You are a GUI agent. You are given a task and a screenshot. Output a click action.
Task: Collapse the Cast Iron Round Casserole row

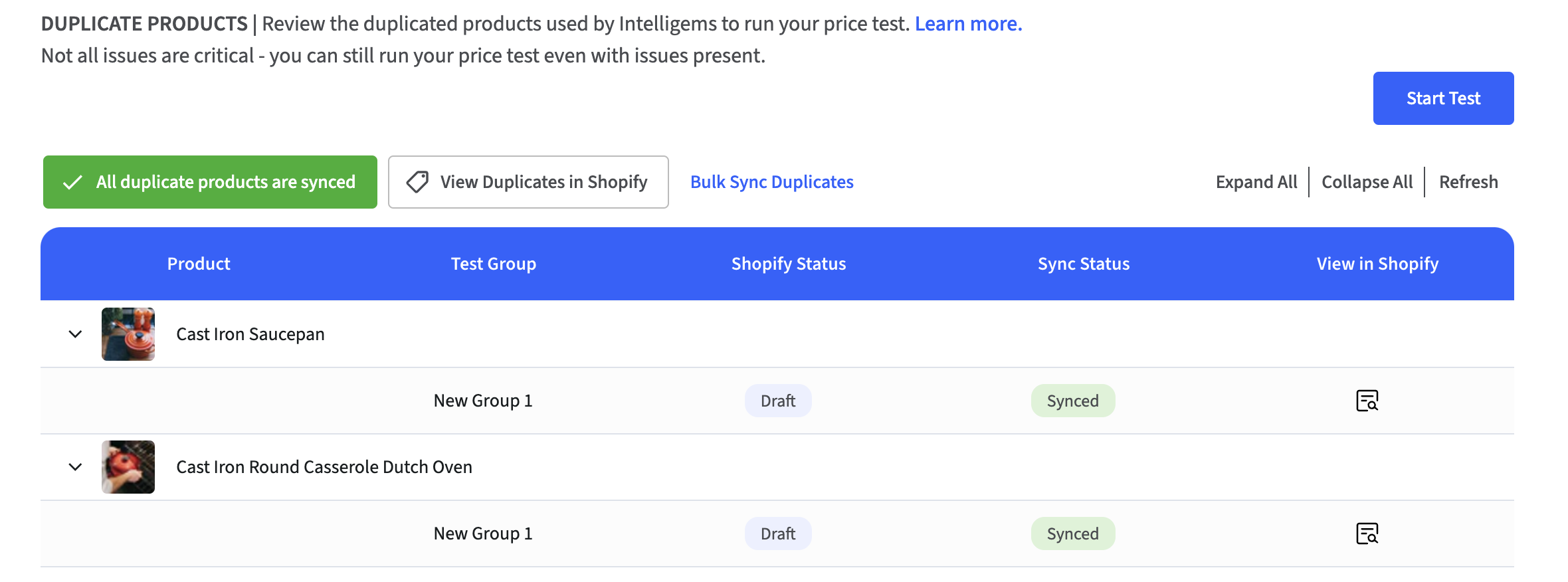75,467
